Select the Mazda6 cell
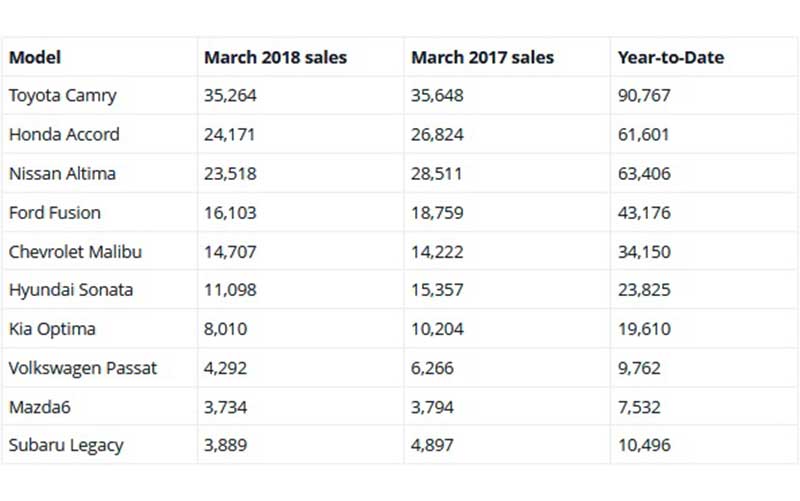Screen dimensions: 800x501 40,407
